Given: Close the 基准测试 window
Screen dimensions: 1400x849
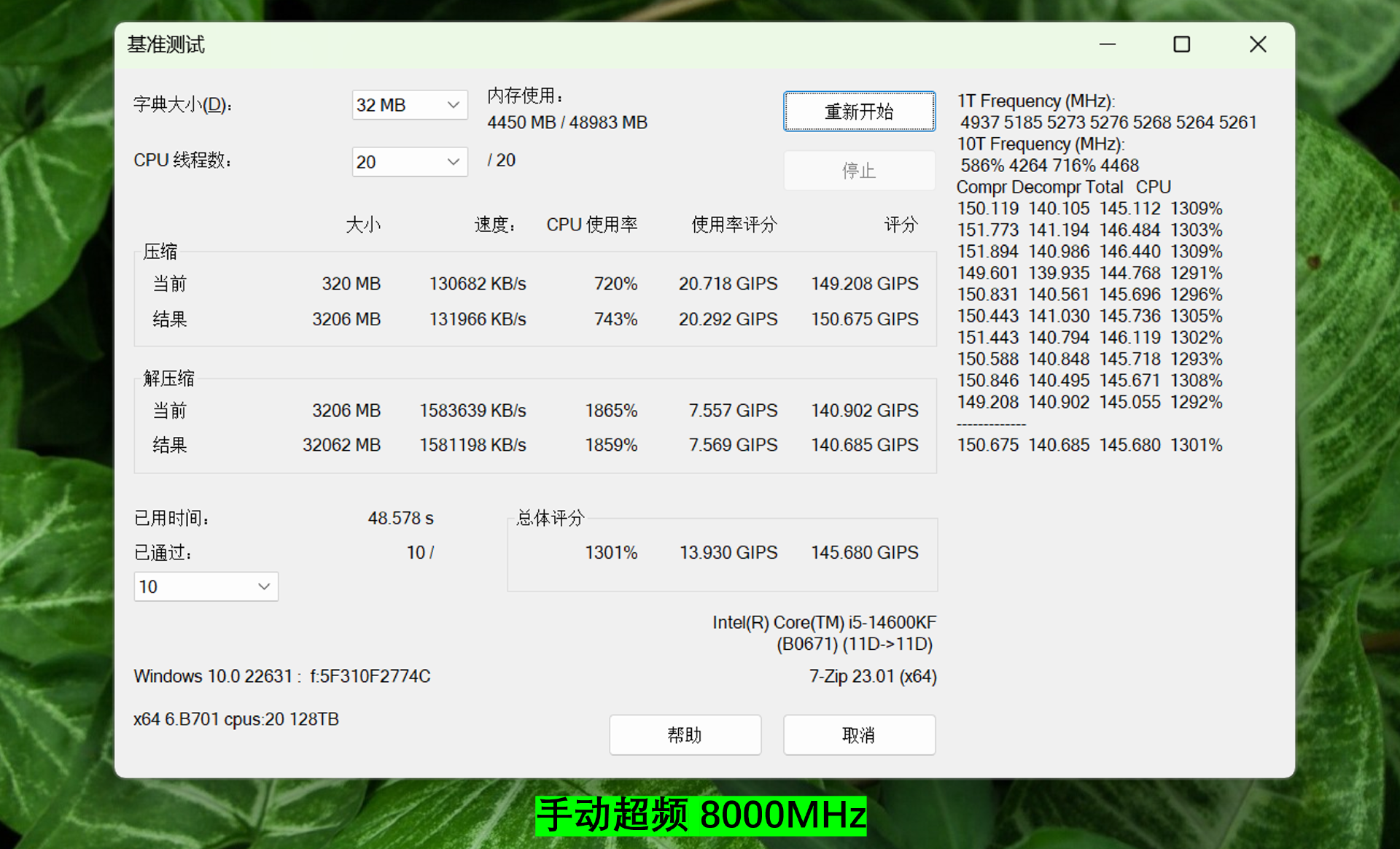Looking at the screenshot, I should [x=1257, y=44].
